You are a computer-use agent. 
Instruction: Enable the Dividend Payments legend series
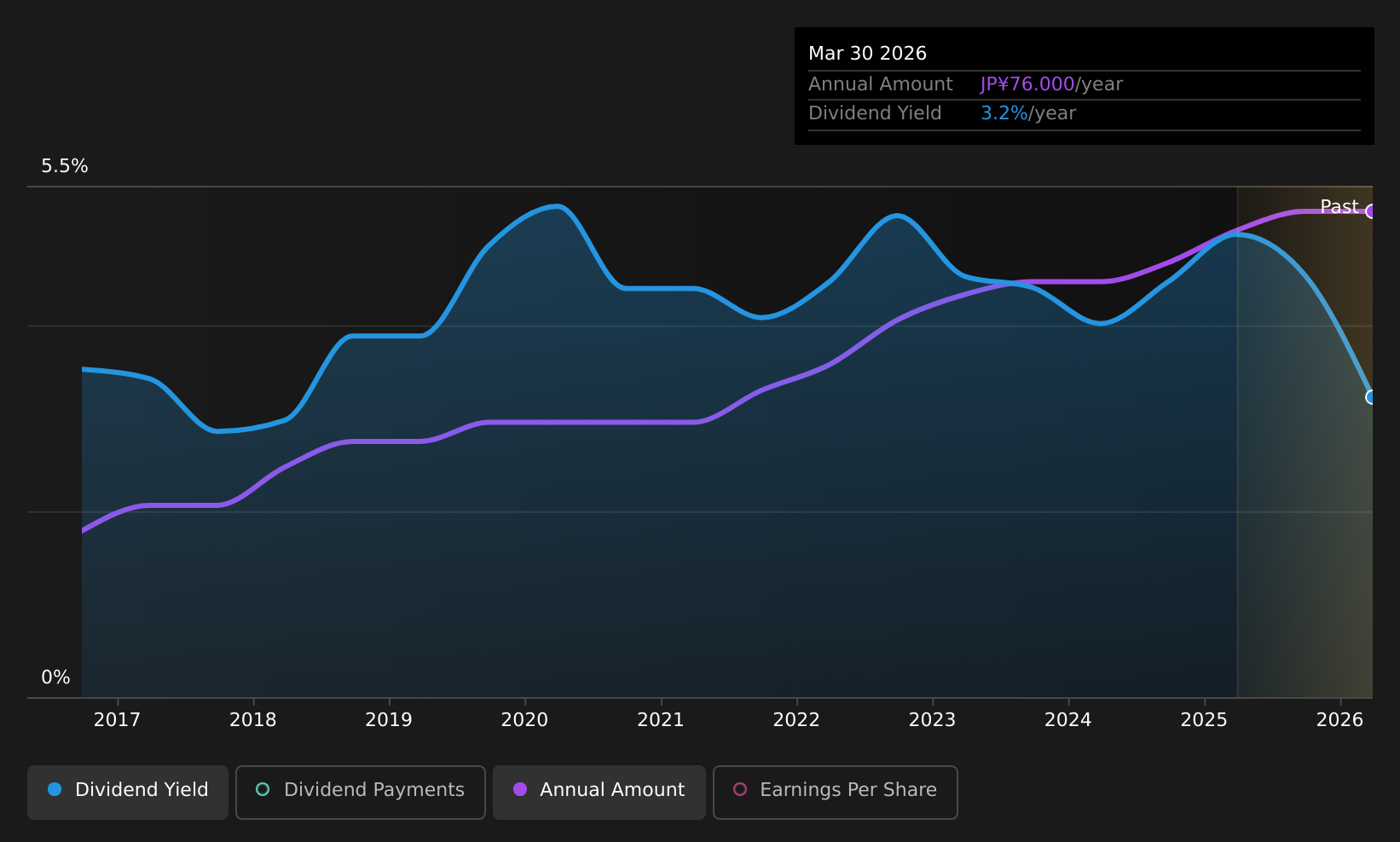tap(361, 792)
